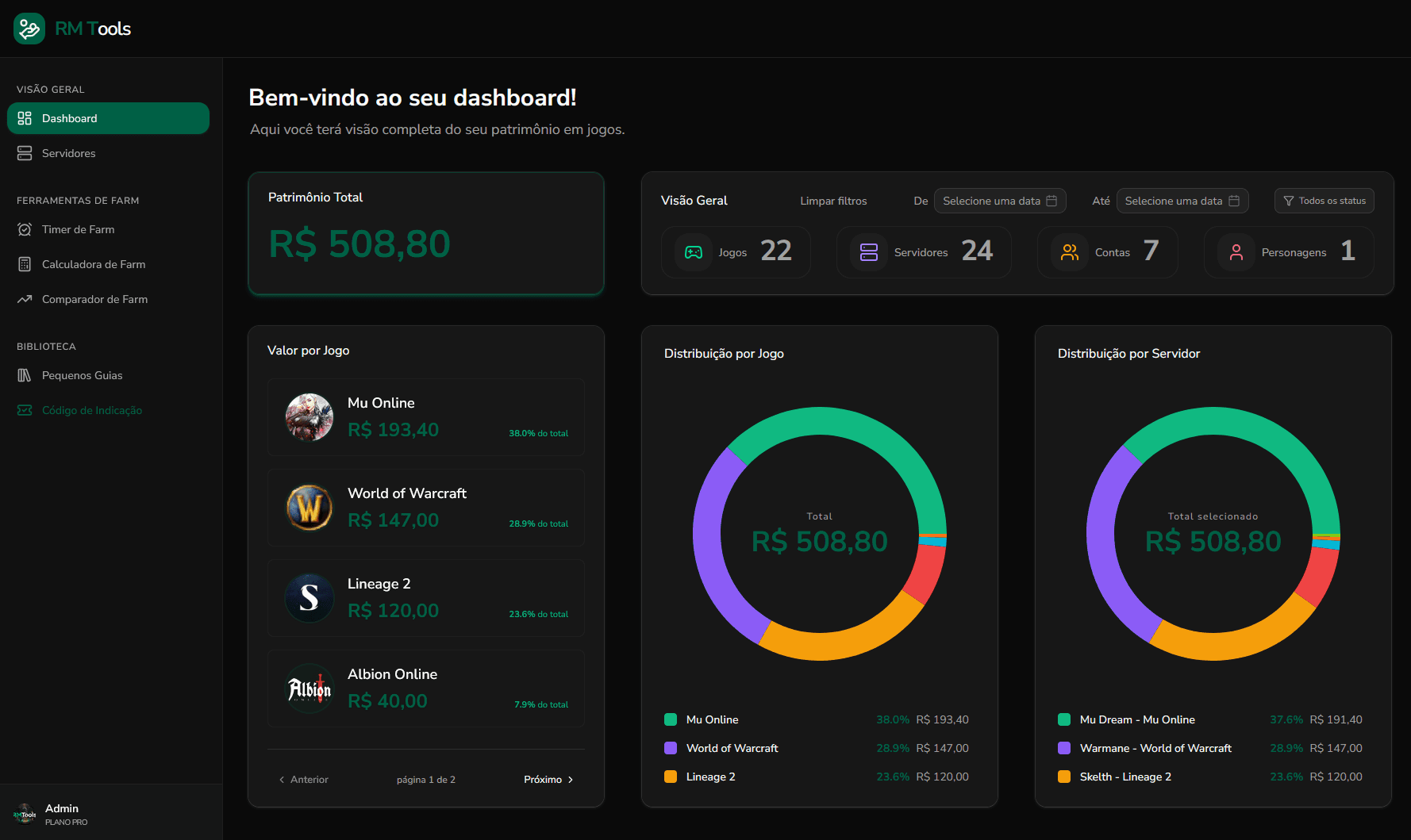Open the 'Todos os status' filter
This screenshot has width=1411, height=840.
pyautogui.click(x=1324, y=201)
